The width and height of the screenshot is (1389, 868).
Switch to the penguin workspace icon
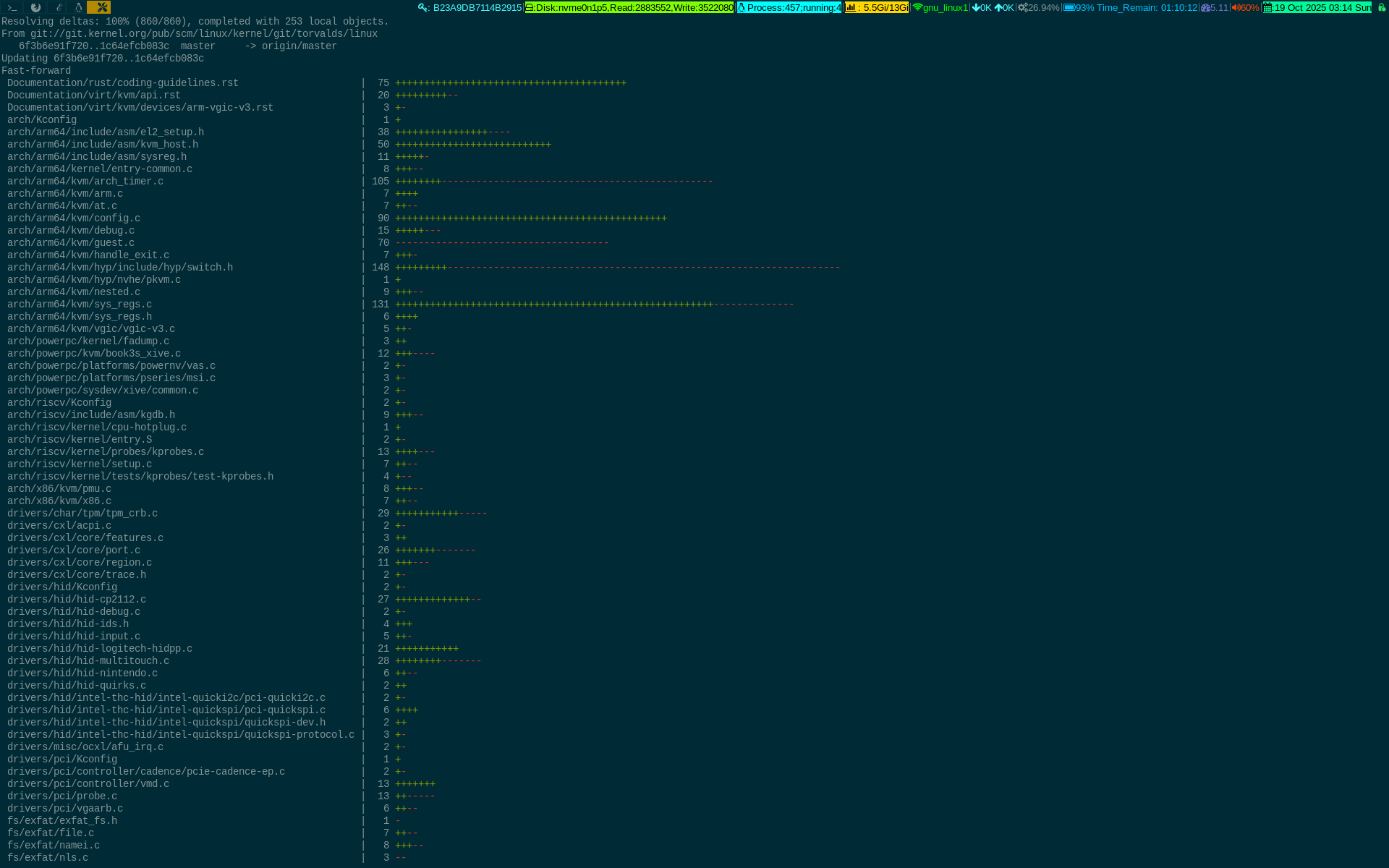pos(78,7)
